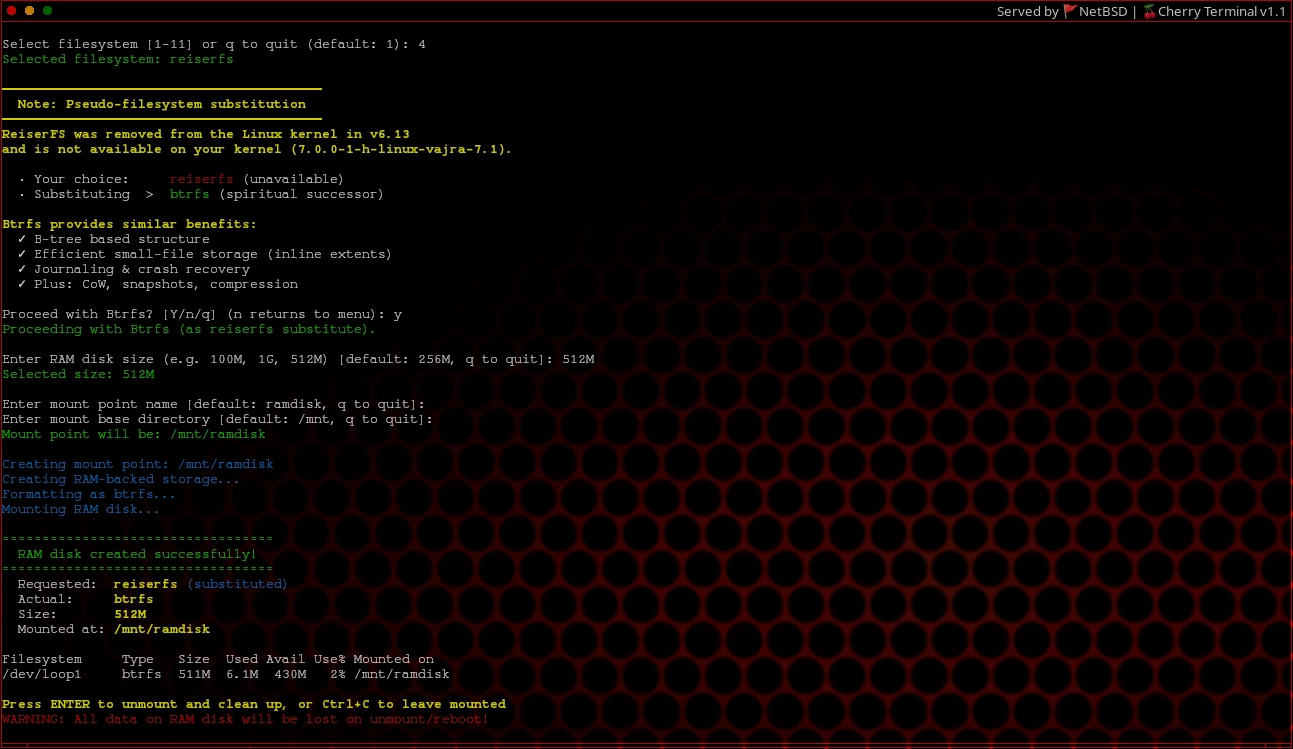The width and height of the screenshot is (1293, 749).
Task: Click the 'Actual: btrfs' summary row
Action: click(86, 599)
